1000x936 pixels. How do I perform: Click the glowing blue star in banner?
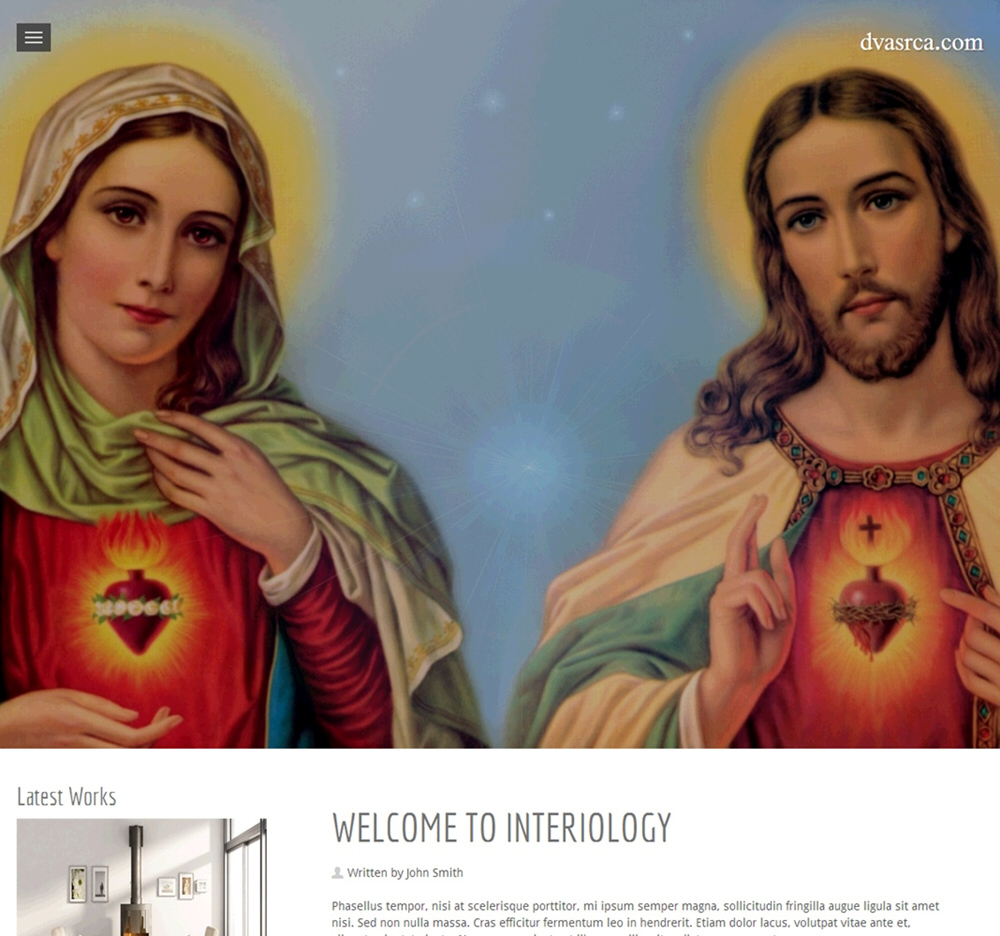(528, 467)
